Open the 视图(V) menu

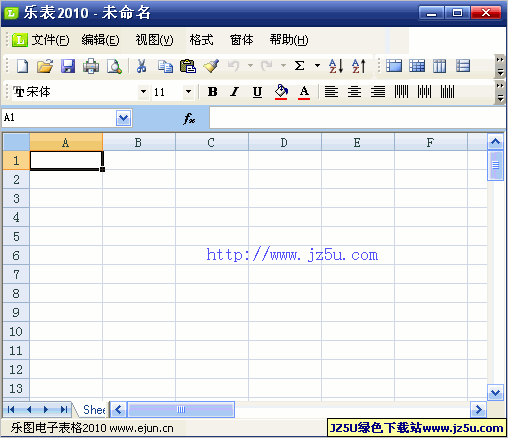[154, 40]
